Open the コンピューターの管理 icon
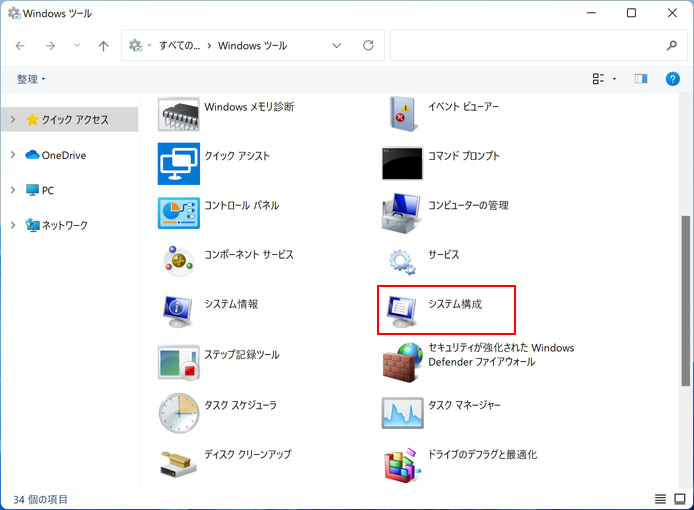This screenshot has height=510, width=694. 401,213
